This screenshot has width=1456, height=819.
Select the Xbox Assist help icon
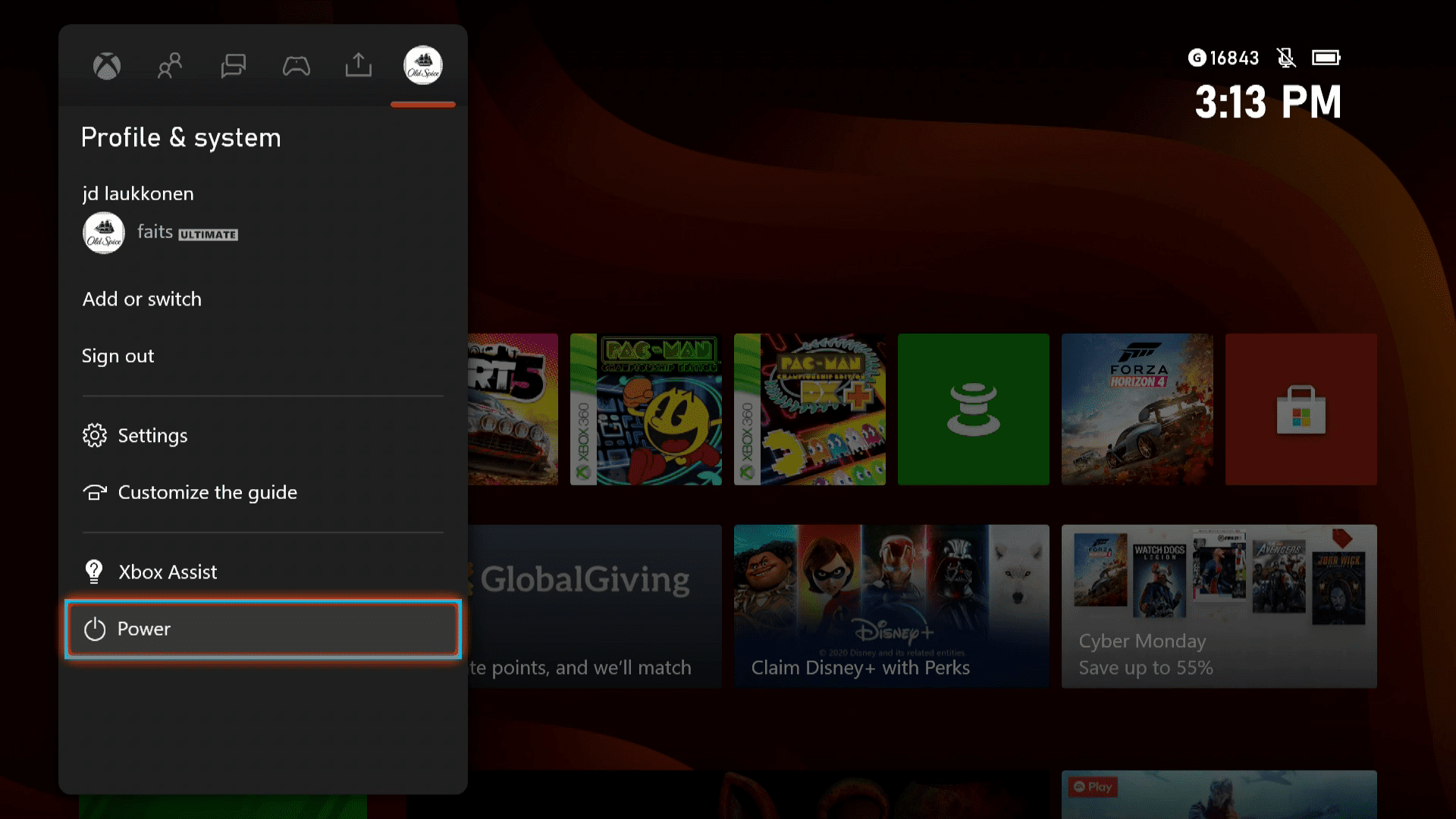[x=93, y=571]
